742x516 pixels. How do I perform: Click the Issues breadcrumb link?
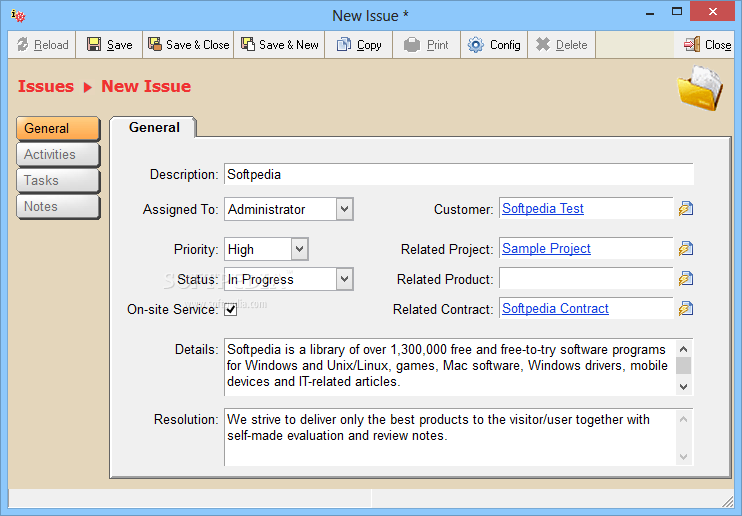[x=46, y=86]
